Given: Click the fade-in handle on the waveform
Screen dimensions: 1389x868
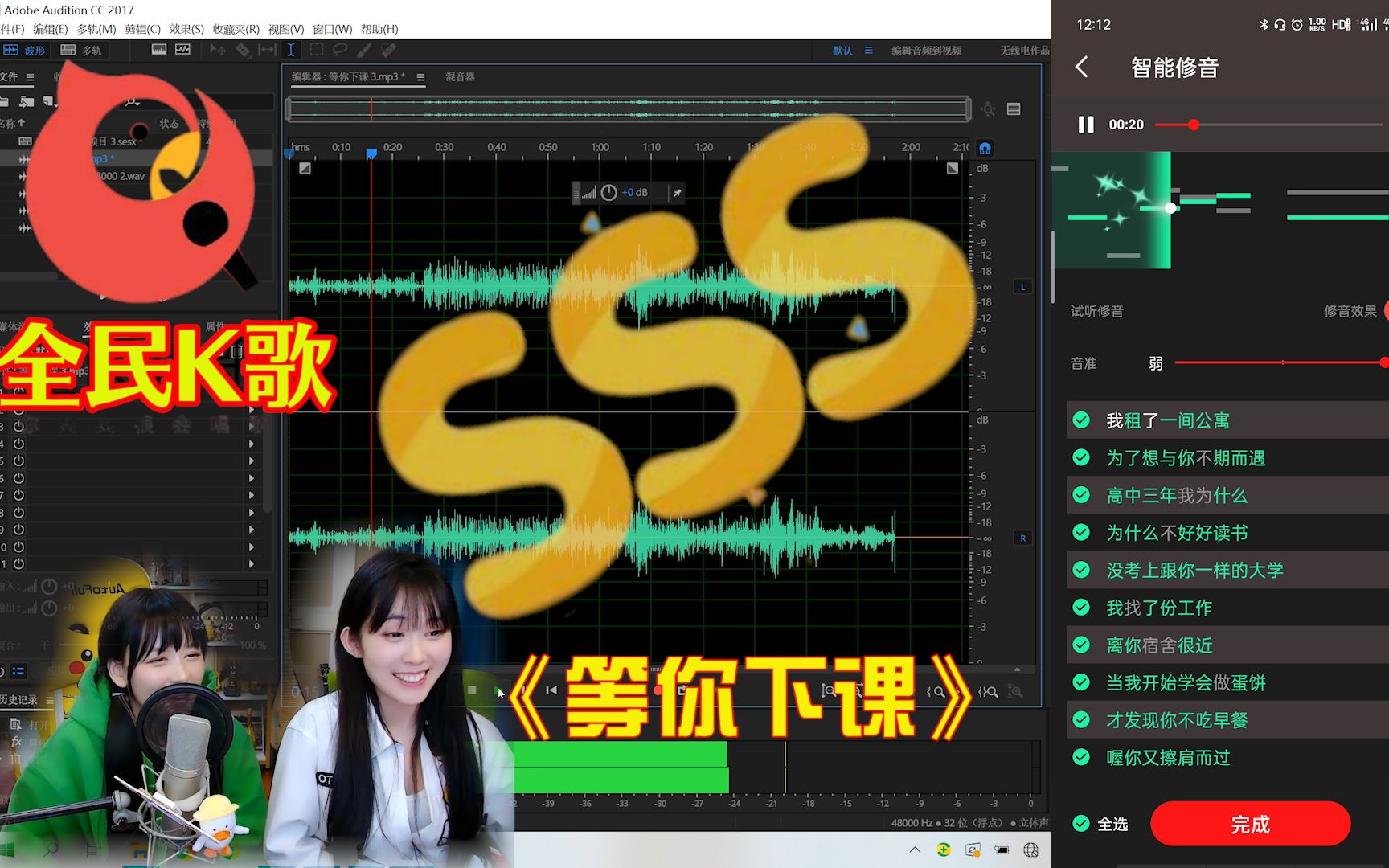Looking at the screenshot, I should 305,168.
